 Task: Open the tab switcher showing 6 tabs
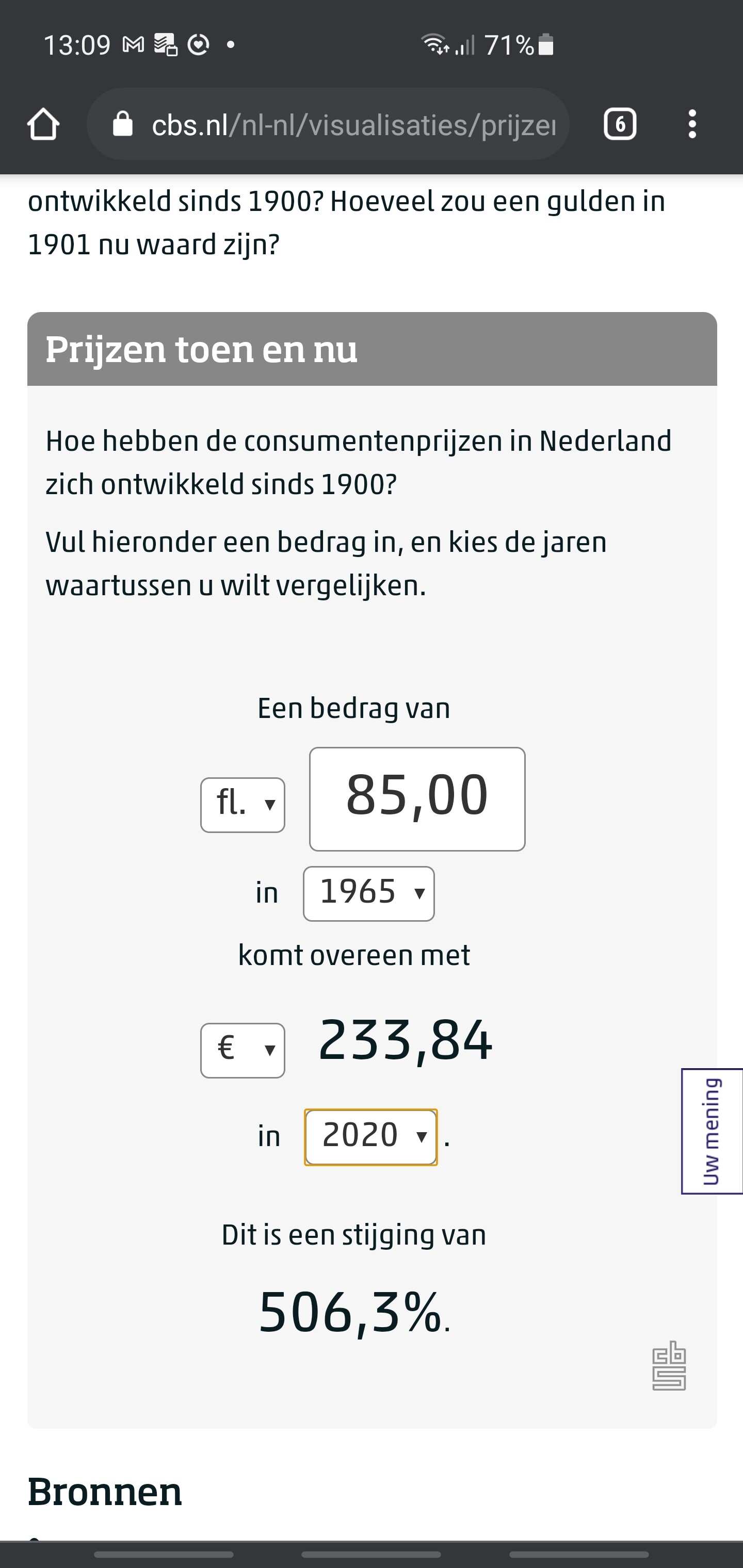point(619,124)
